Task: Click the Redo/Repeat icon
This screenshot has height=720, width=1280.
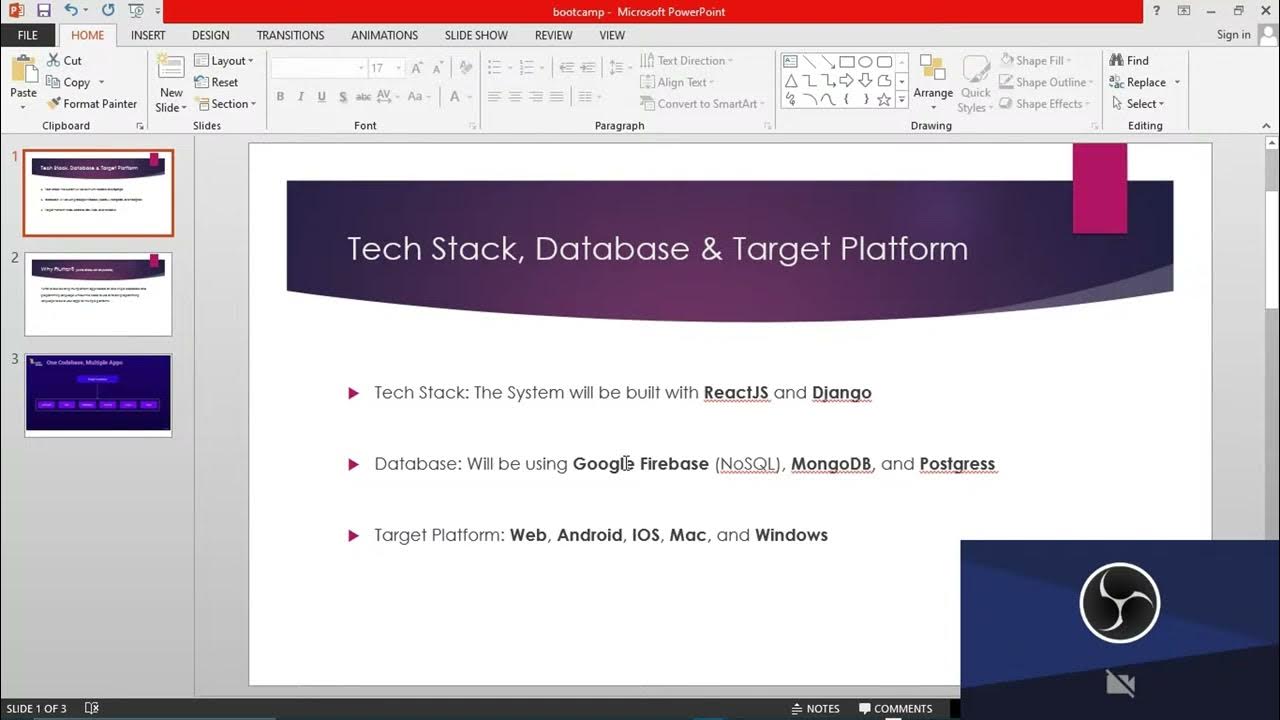Action: pyautogui.click(x=108, y=11)
